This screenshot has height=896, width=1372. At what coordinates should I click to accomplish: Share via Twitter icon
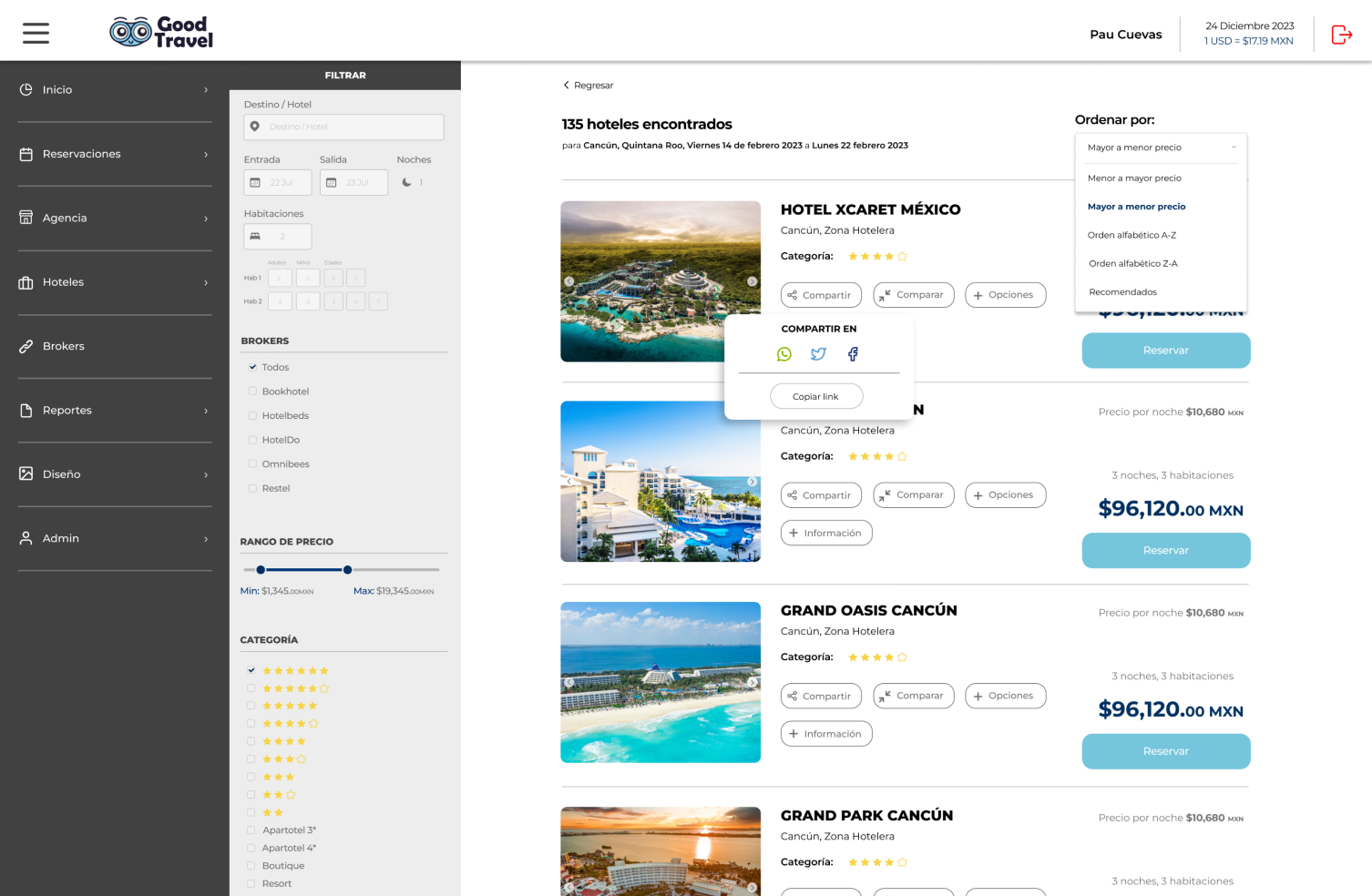point(818,354)
